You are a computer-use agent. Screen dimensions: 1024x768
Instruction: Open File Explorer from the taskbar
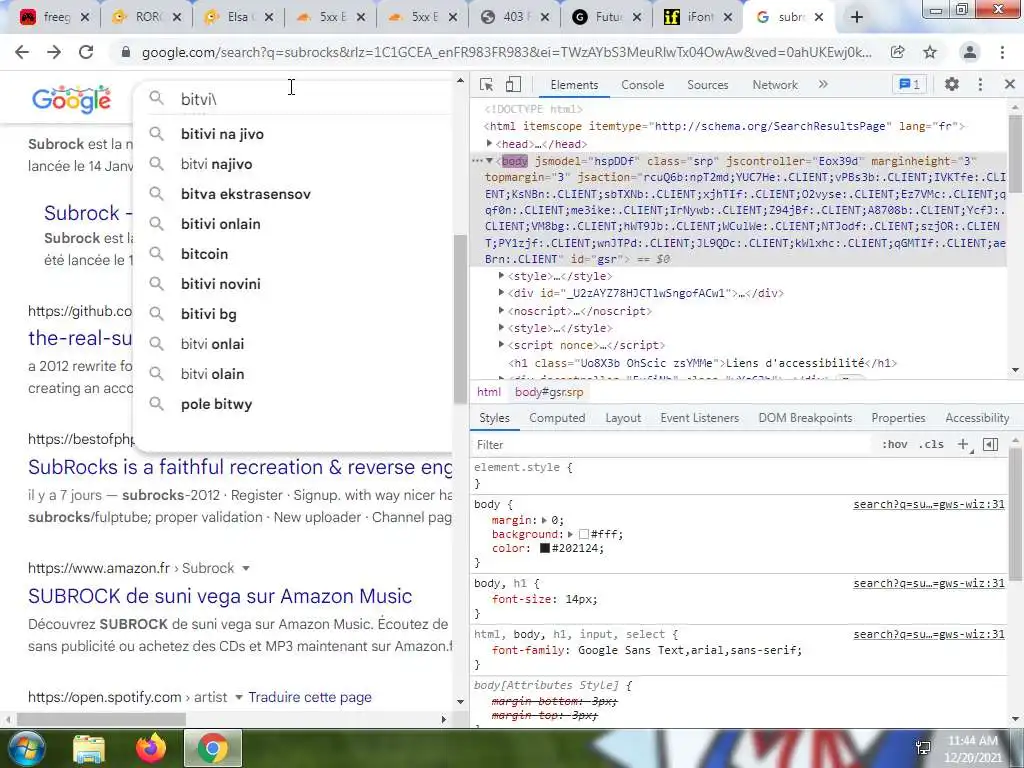[x=88, y=748]
